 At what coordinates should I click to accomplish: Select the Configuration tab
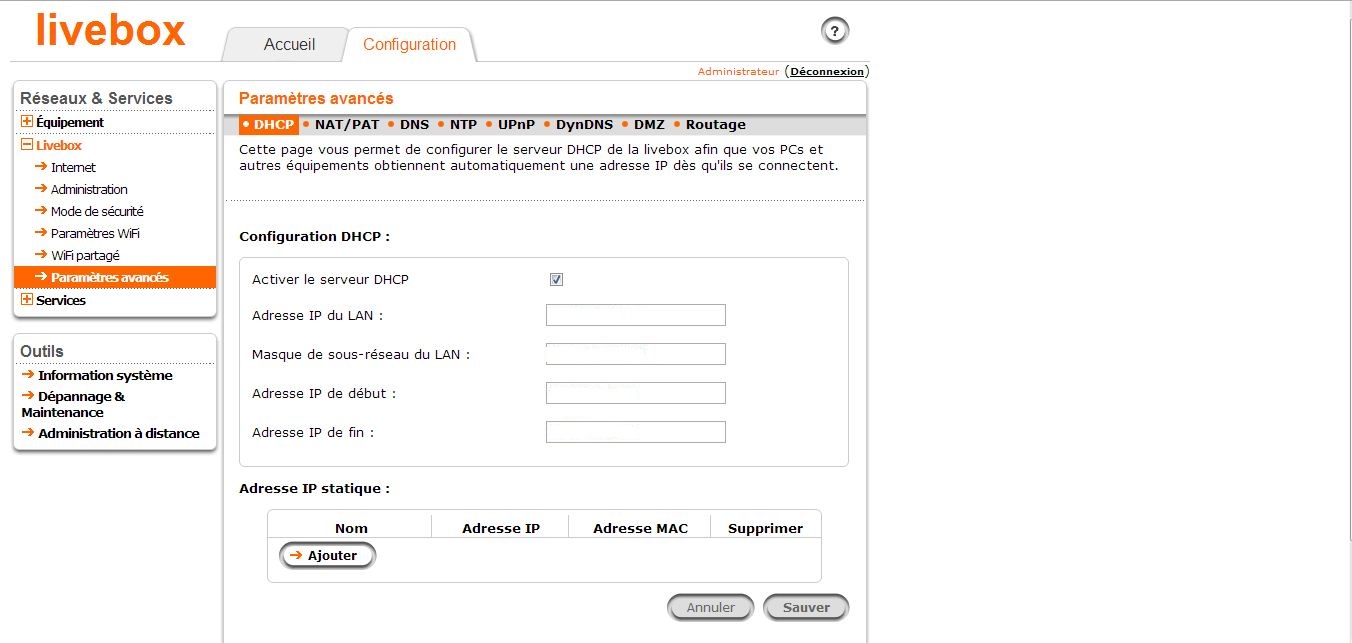409,45
